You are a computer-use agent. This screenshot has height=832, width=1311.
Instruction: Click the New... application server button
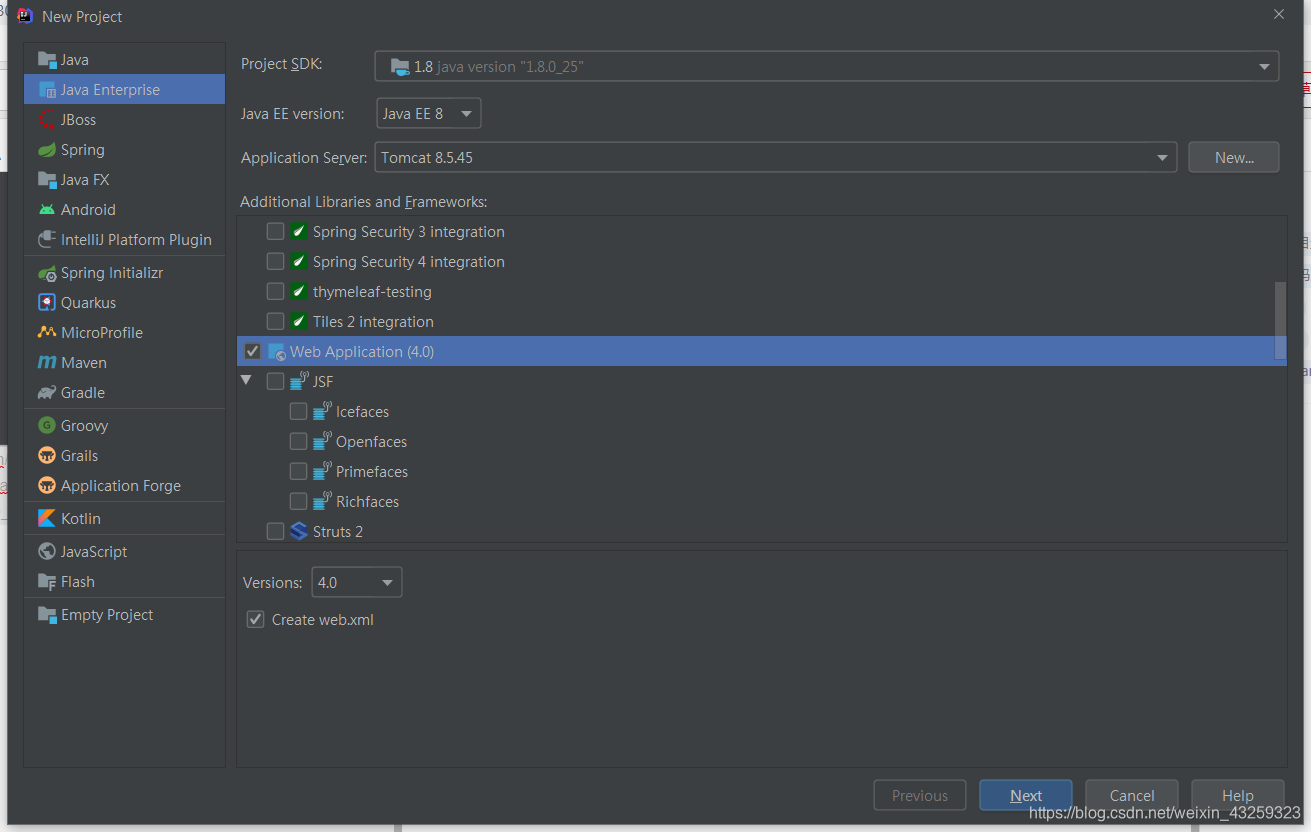(1234, 158)
